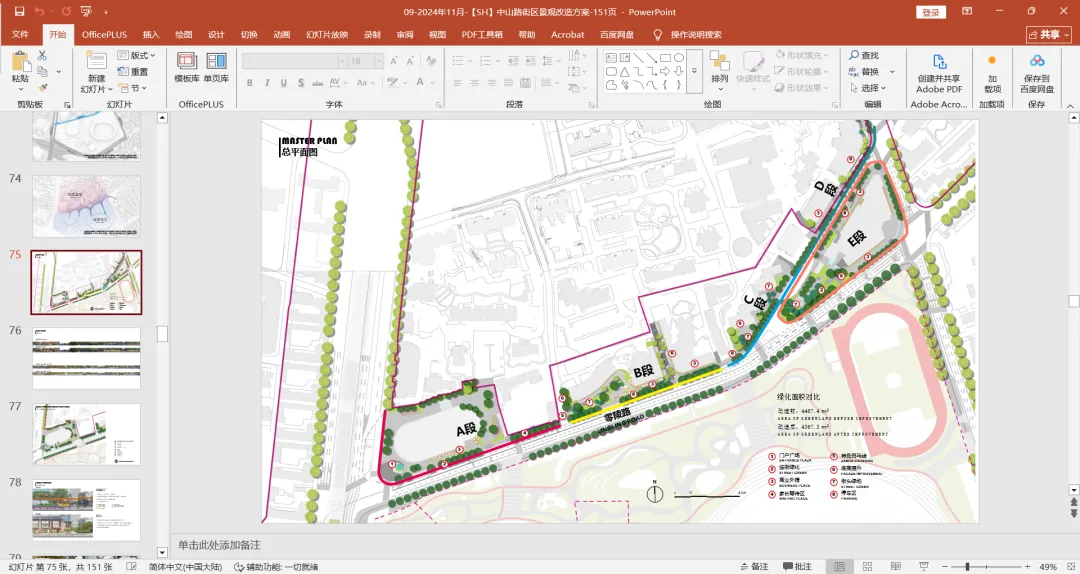Click the 登录 sign-in button
The height and width of the screenshot is (574, 1080).
pos(931,12)
